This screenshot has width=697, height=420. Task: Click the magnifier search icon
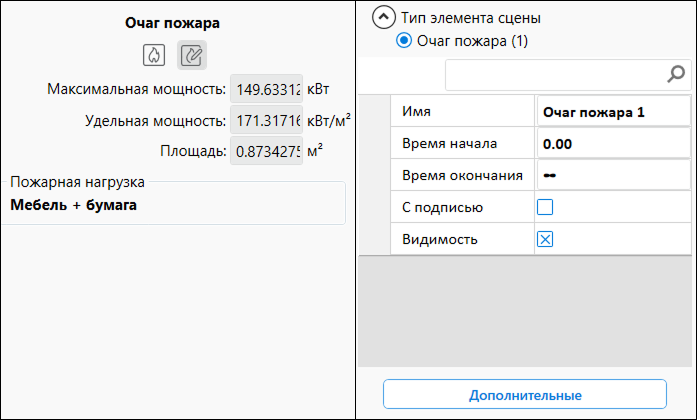pos(676,74)
